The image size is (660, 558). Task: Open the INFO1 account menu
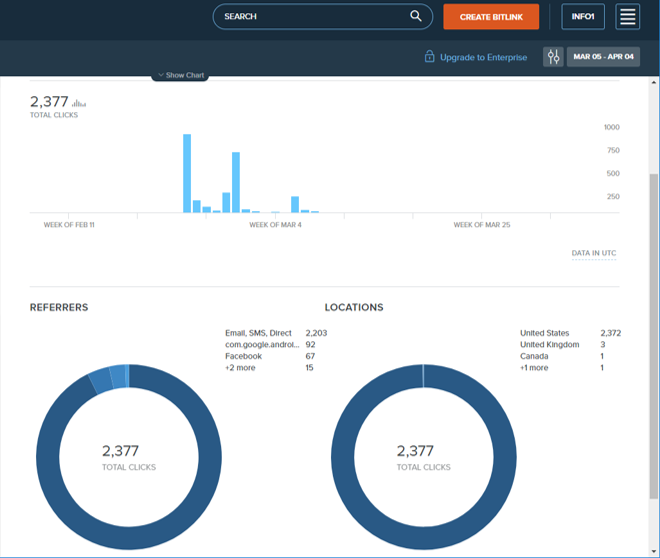pos(583,17)
